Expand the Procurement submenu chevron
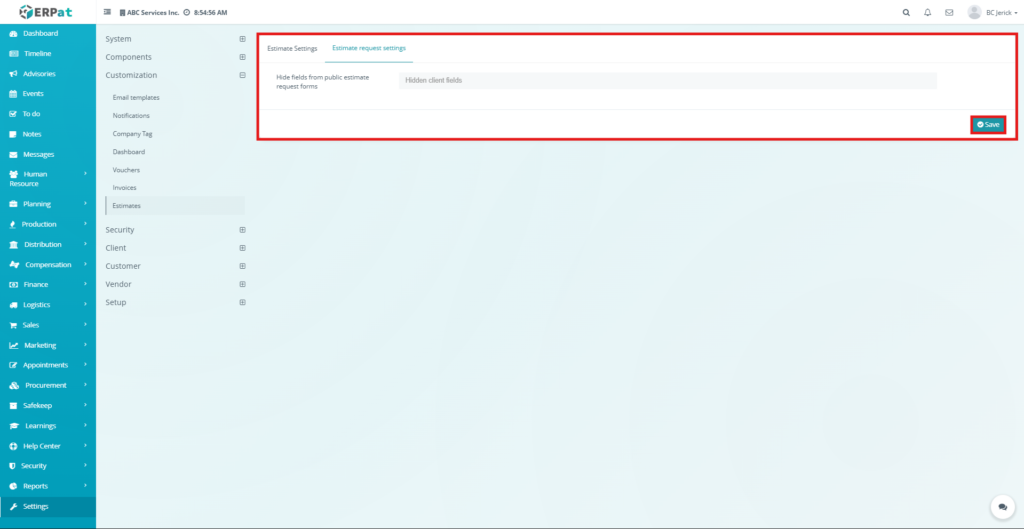Image resolution: width=1024 pixels, height=529 pixels. point(86,385)
